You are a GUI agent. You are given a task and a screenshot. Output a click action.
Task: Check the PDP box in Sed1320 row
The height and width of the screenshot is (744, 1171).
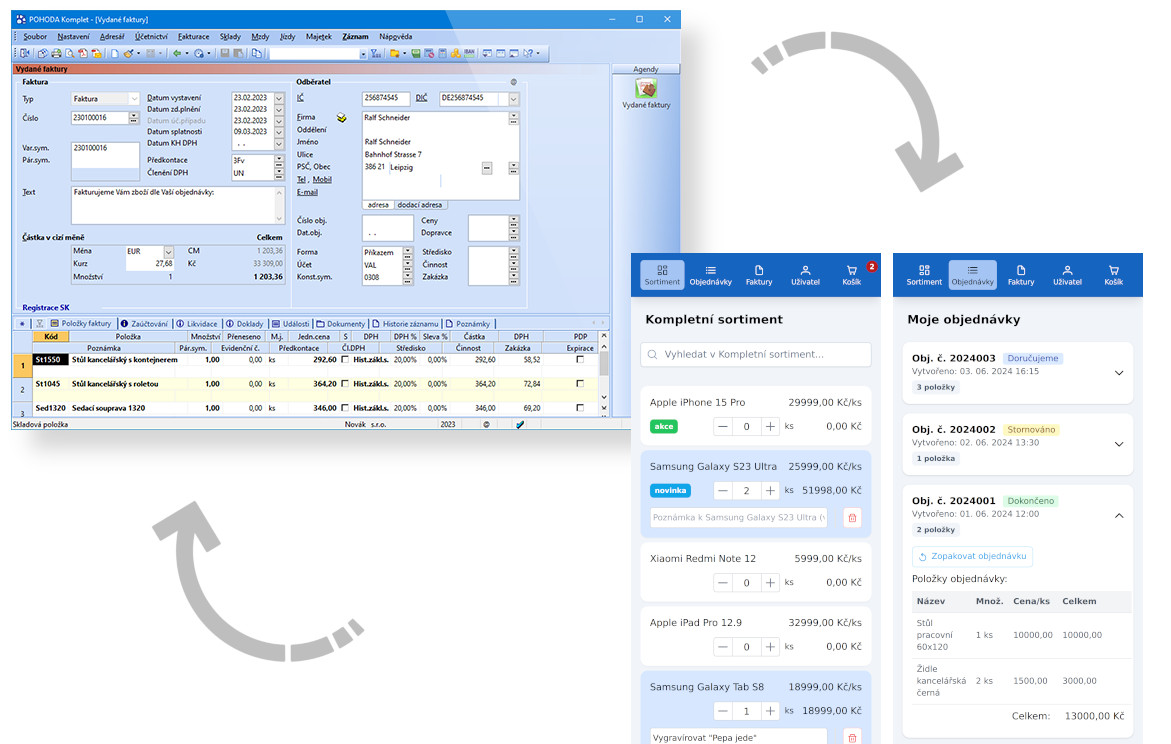pos(580,408)
